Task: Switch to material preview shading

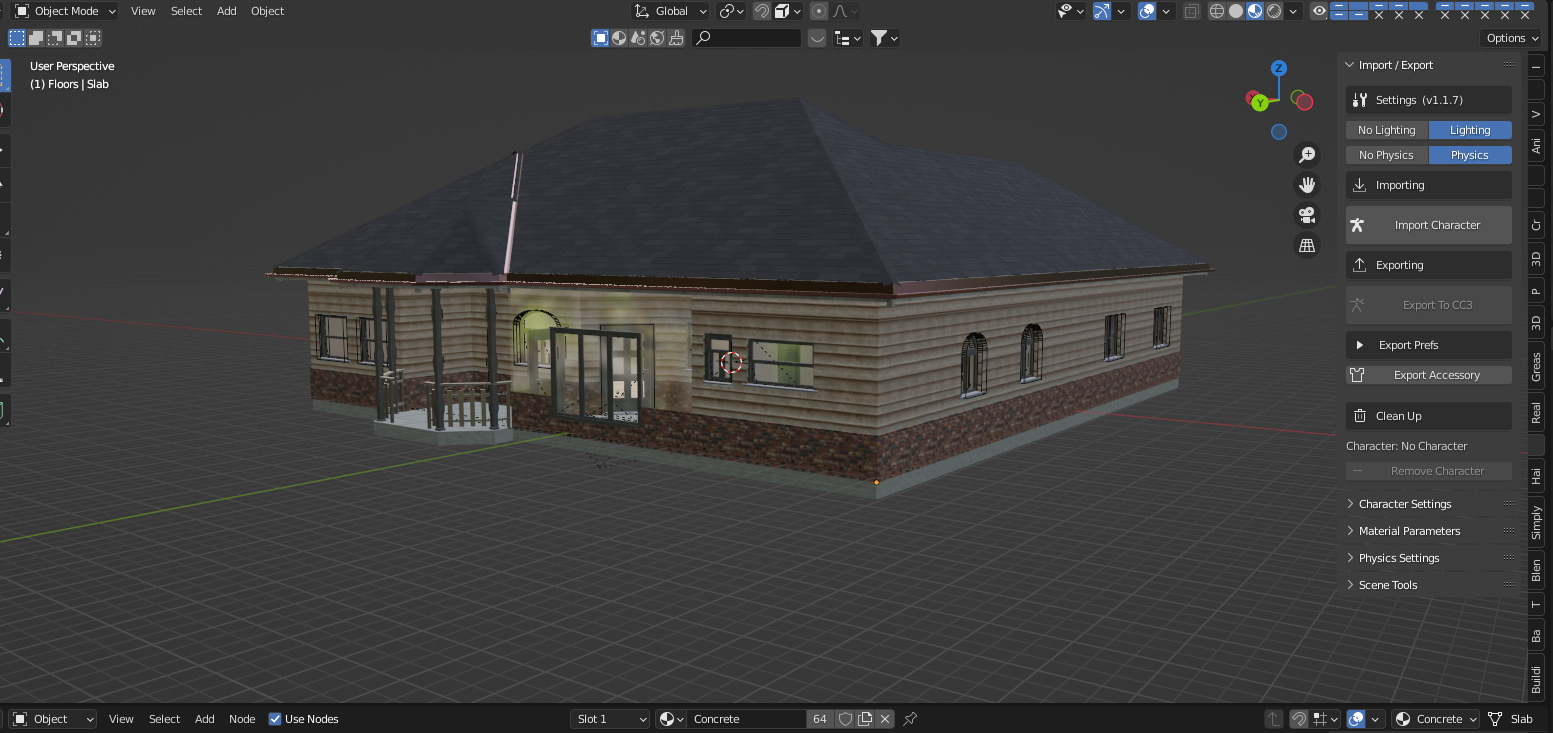Action: tap(1255, 11)
